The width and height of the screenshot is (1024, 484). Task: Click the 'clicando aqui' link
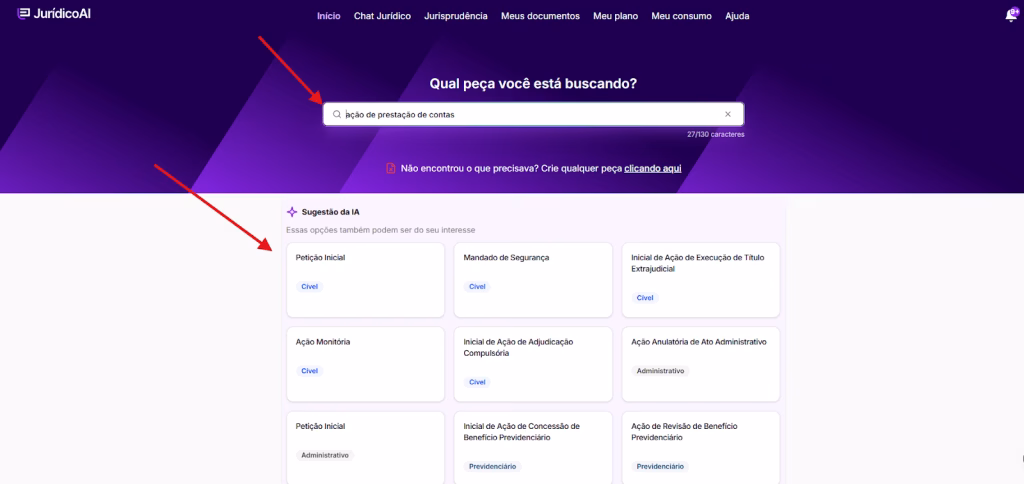[x=652, y=169]
